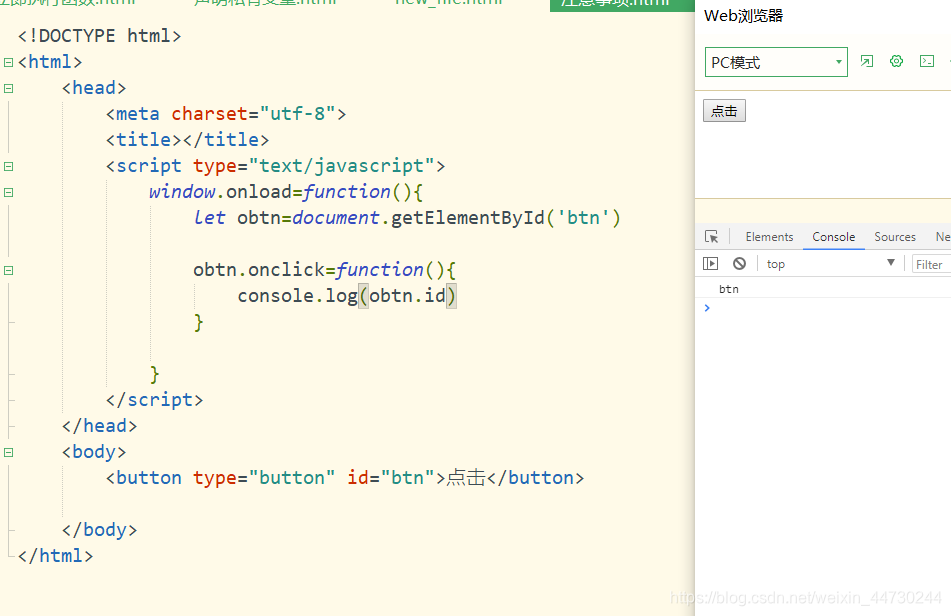951x616 pixels.
Task: Click the console prompt arrow line
Action: [823, 308]
